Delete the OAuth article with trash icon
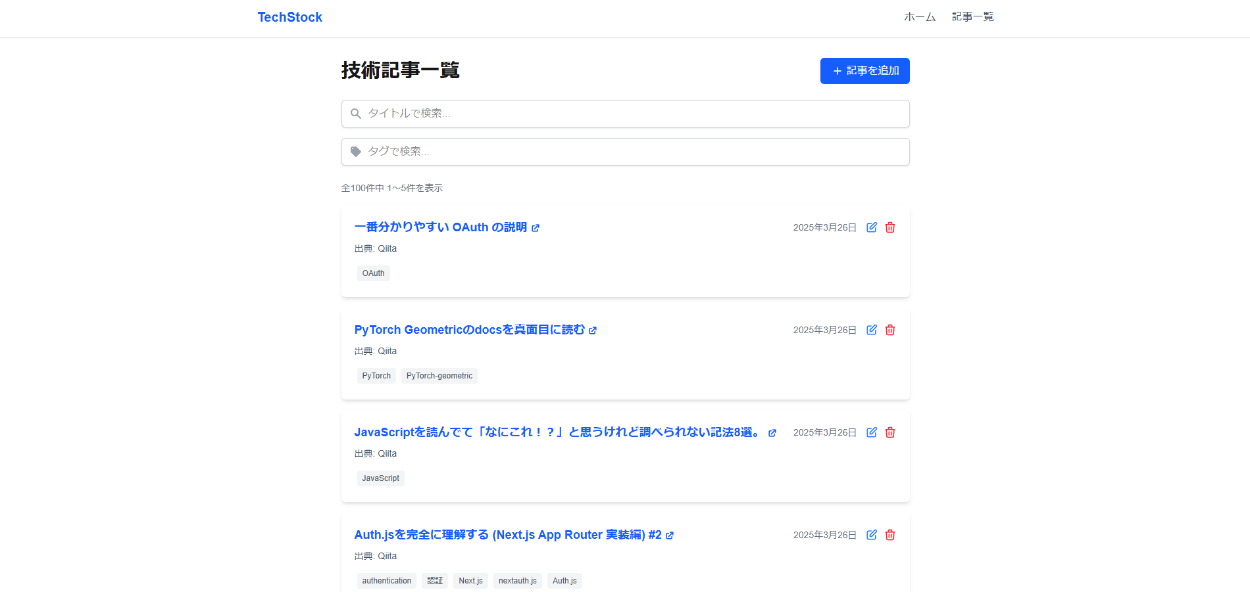 [890, 227]
